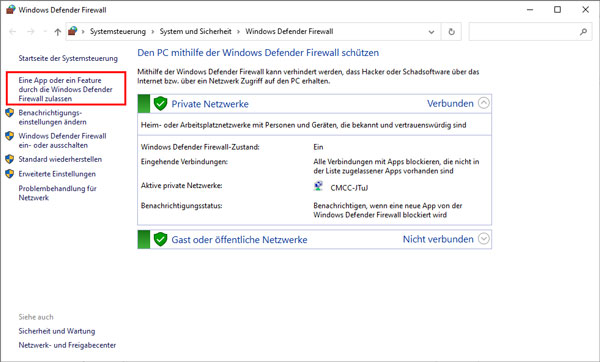The height and width of the screenshot is (362, 600).
Task: Select Windows Defender Firewall breadcrumb
Action: click(289, 32)
